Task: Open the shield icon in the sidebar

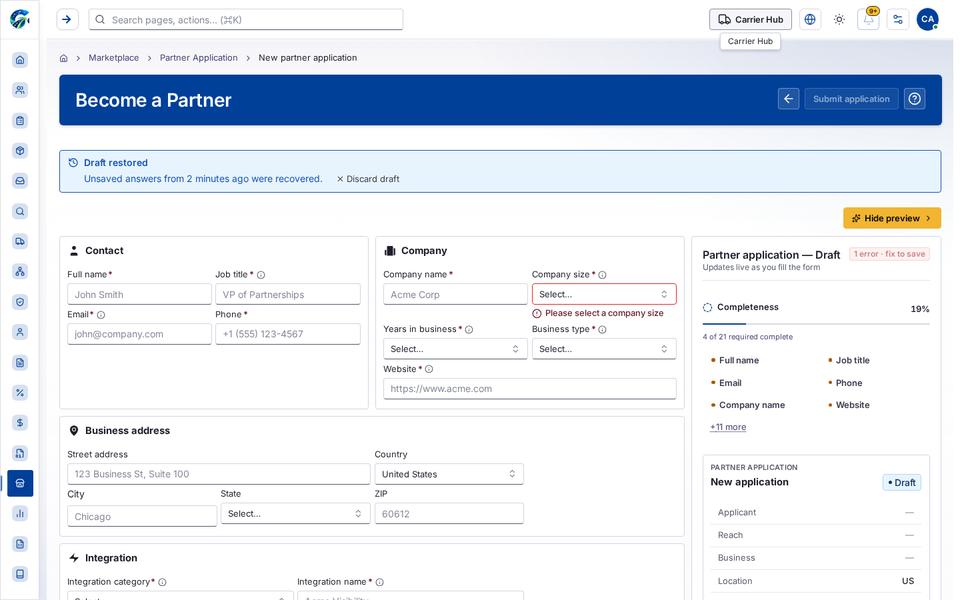Action: coord(20,302)
